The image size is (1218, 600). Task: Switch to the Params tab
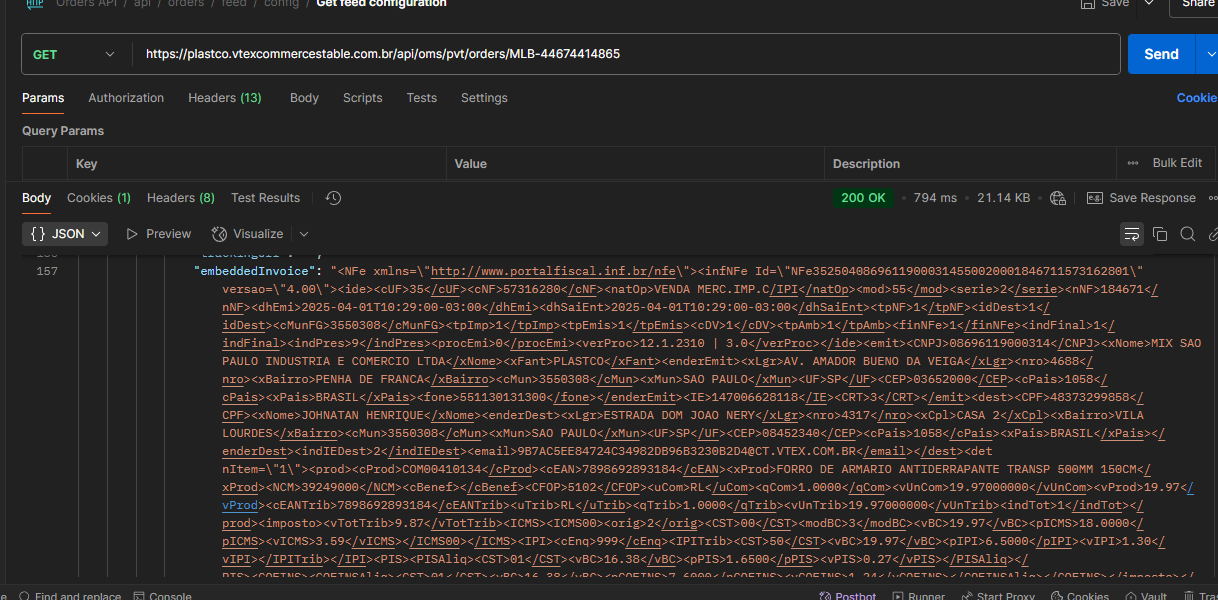[43, 98]
